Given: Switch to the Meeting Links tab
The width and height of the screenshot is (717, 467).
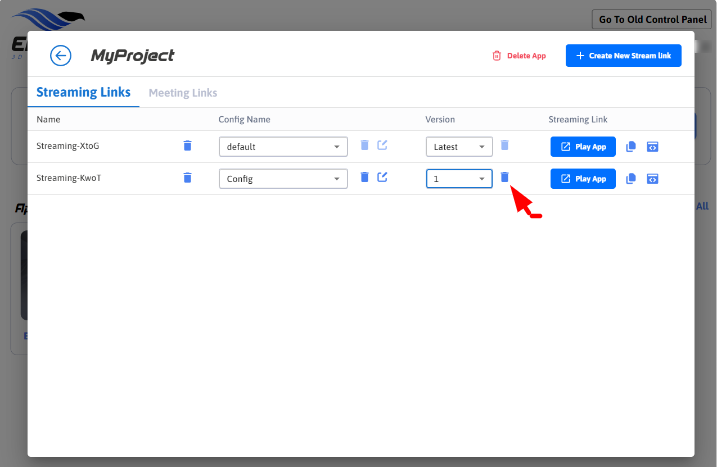Looking at the screenshot, I should pos(183,93).
